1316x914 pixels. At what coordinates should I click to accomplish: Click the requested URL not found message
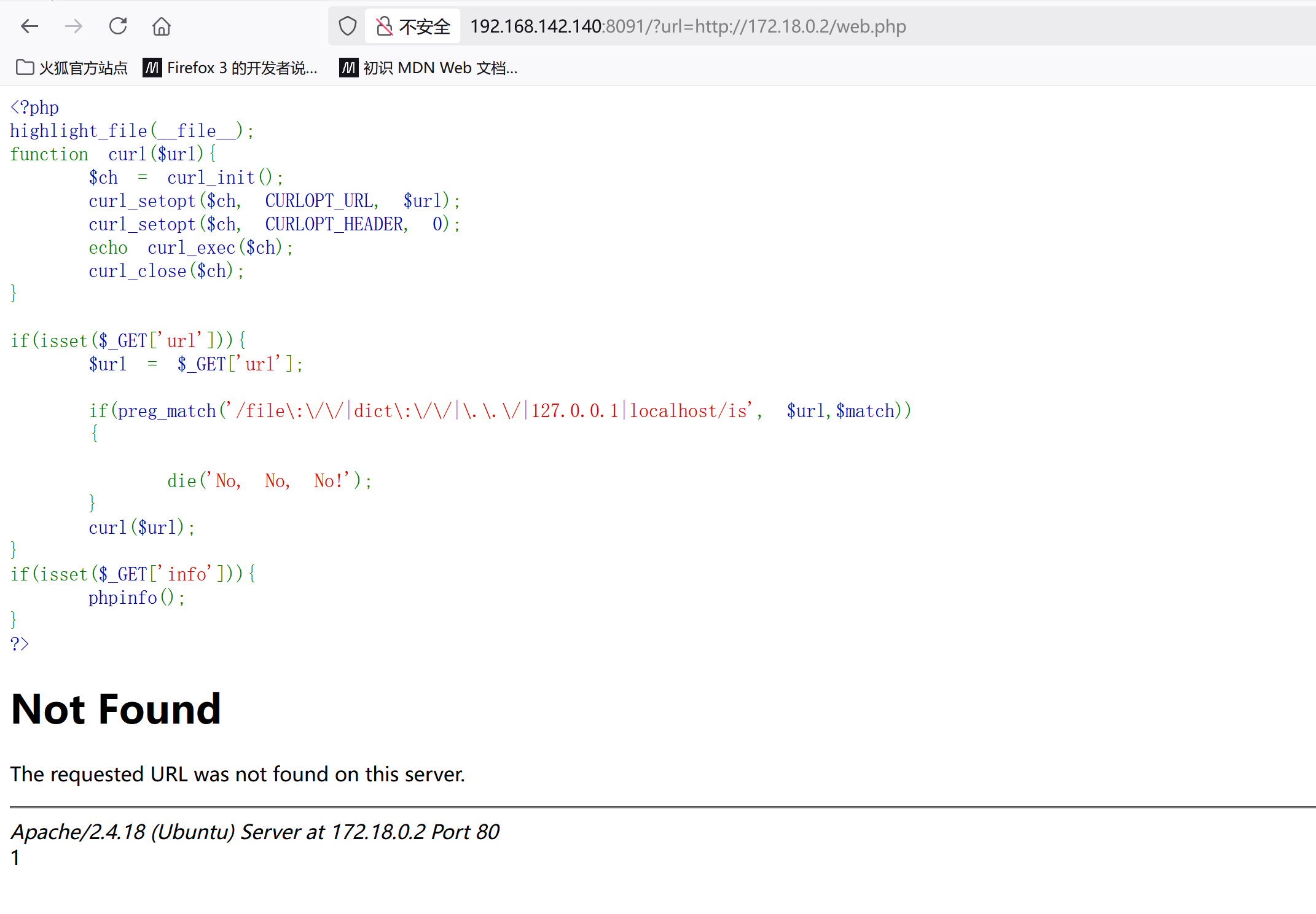(237, 774)
